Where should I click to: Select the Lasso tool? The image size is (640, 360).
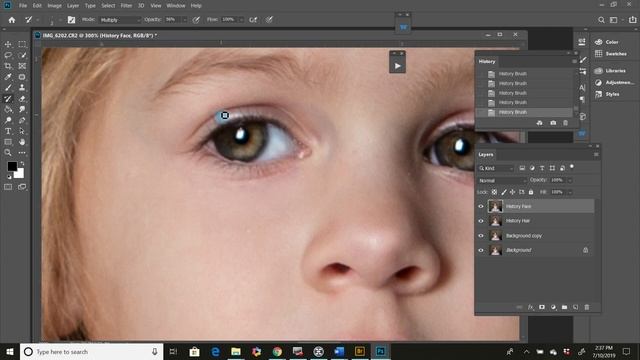(8, 55)
